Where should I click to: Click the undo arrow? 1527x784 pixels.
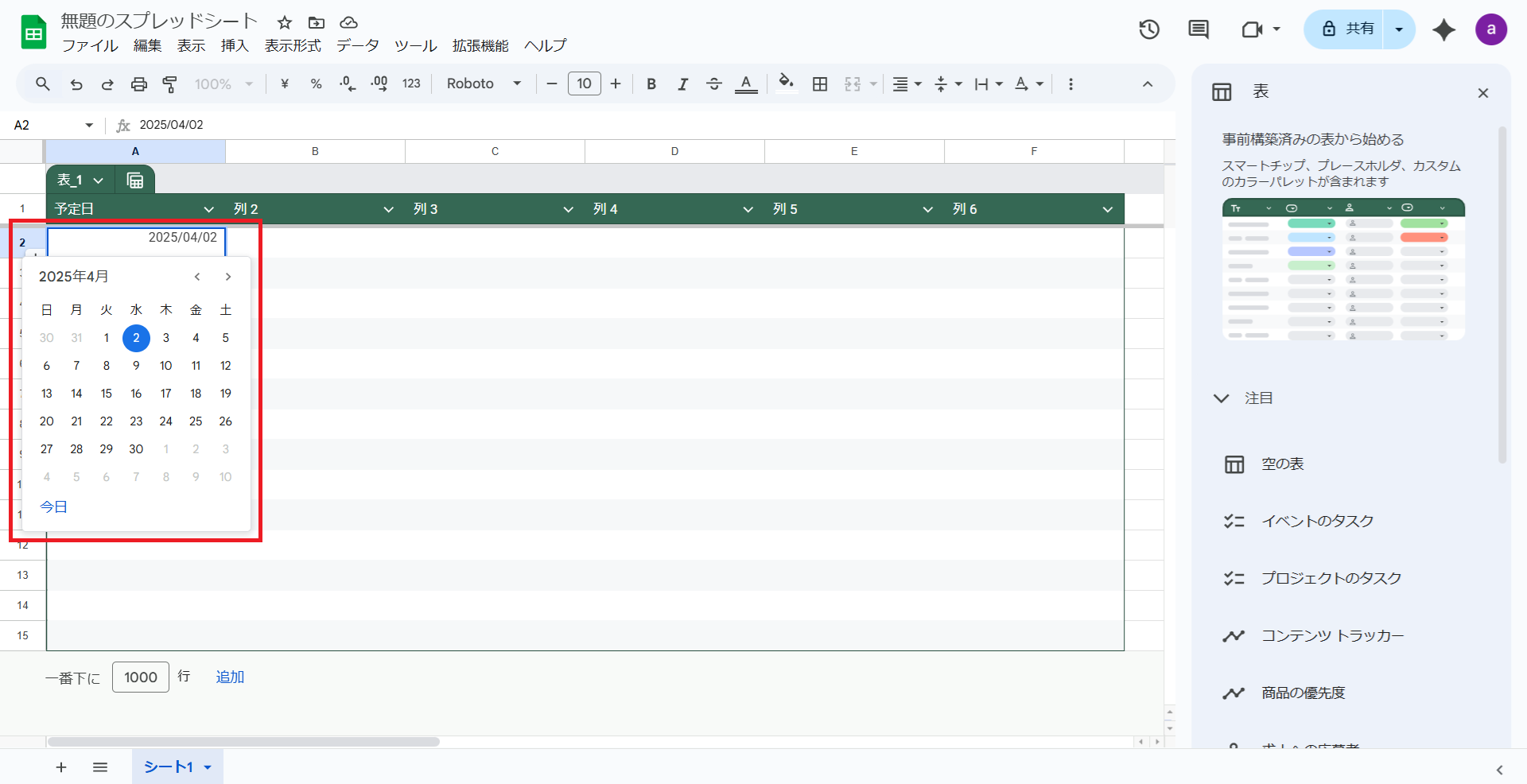click(76, 84)
